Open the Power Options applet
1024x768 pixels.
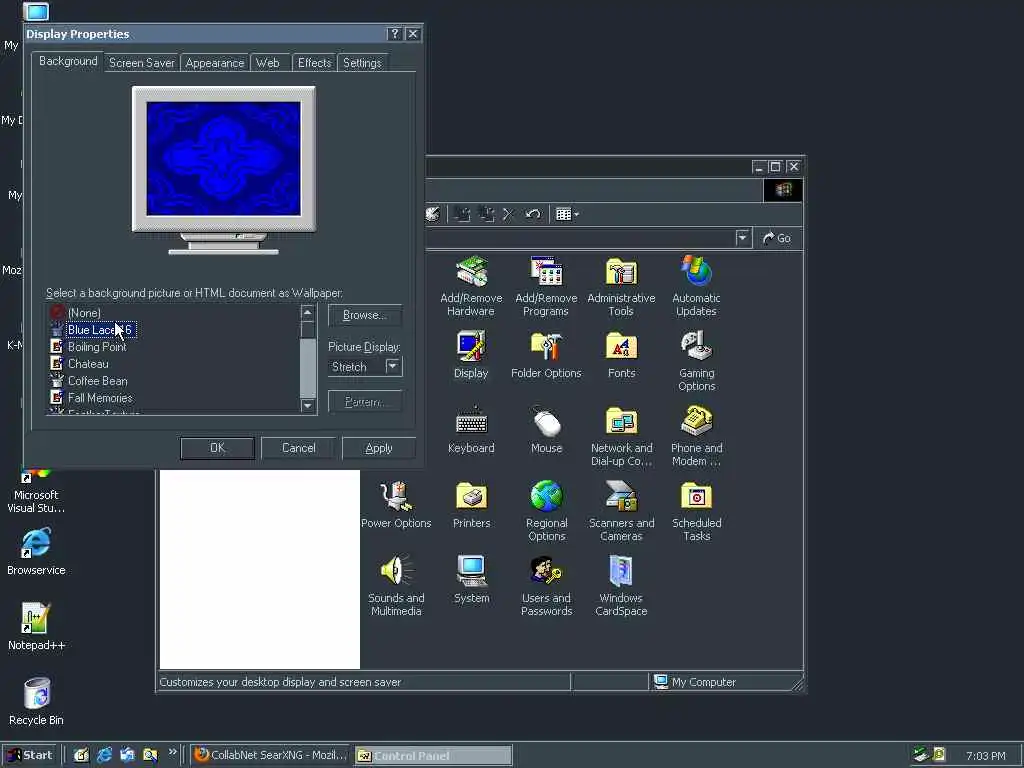point(396,505)
